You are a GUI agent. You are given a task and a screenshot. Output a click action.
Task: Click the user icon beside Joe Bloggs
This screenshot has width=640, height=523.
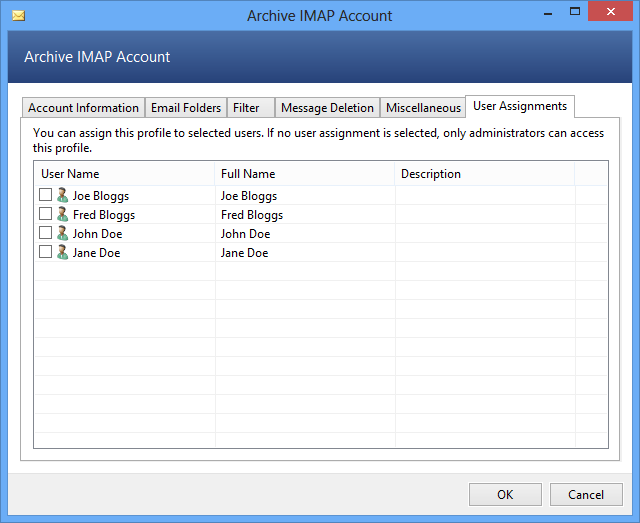[62, 196]
